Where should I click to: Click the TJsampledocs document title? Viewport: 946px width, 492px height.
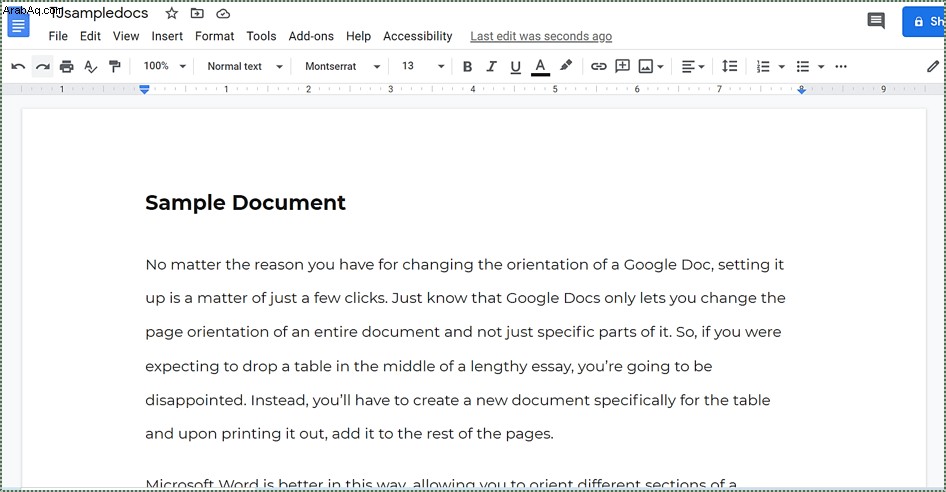[99, 13]
